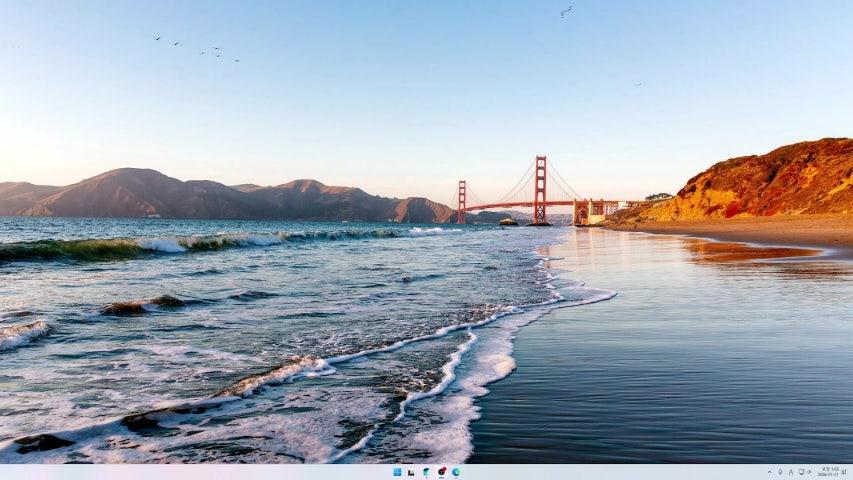Expand the hidden tray icons chevron

point(770,472)
